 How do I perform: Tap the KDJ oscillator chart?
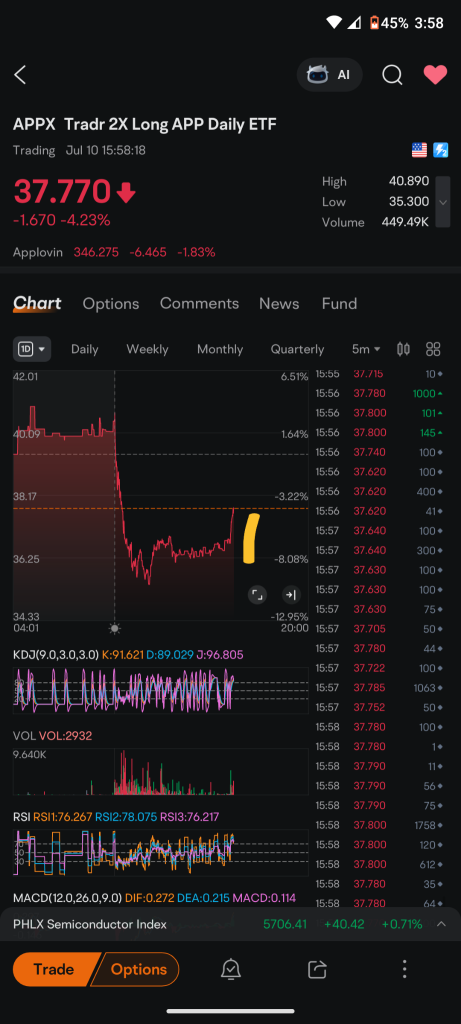(x=161, y=690)
